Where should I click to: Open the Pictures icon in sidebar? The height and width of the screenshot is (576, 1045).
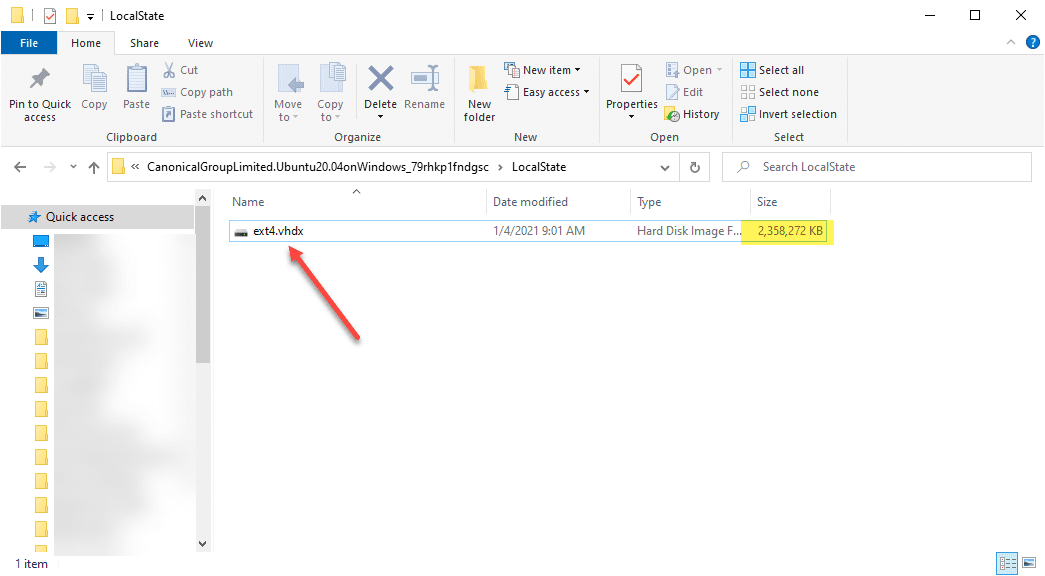point(41,313)
